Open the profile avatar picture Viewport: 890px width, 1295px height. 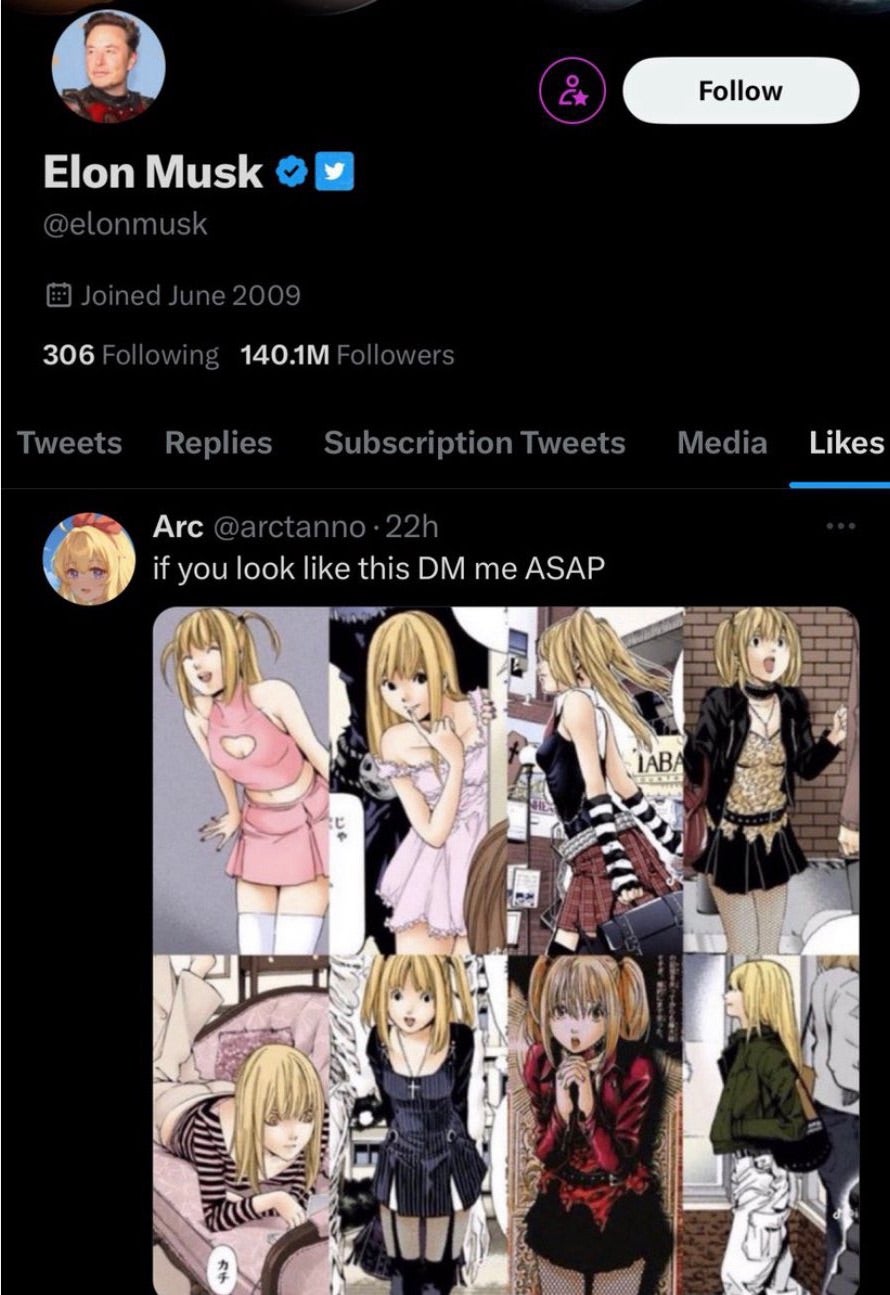(x=108, y=66)
